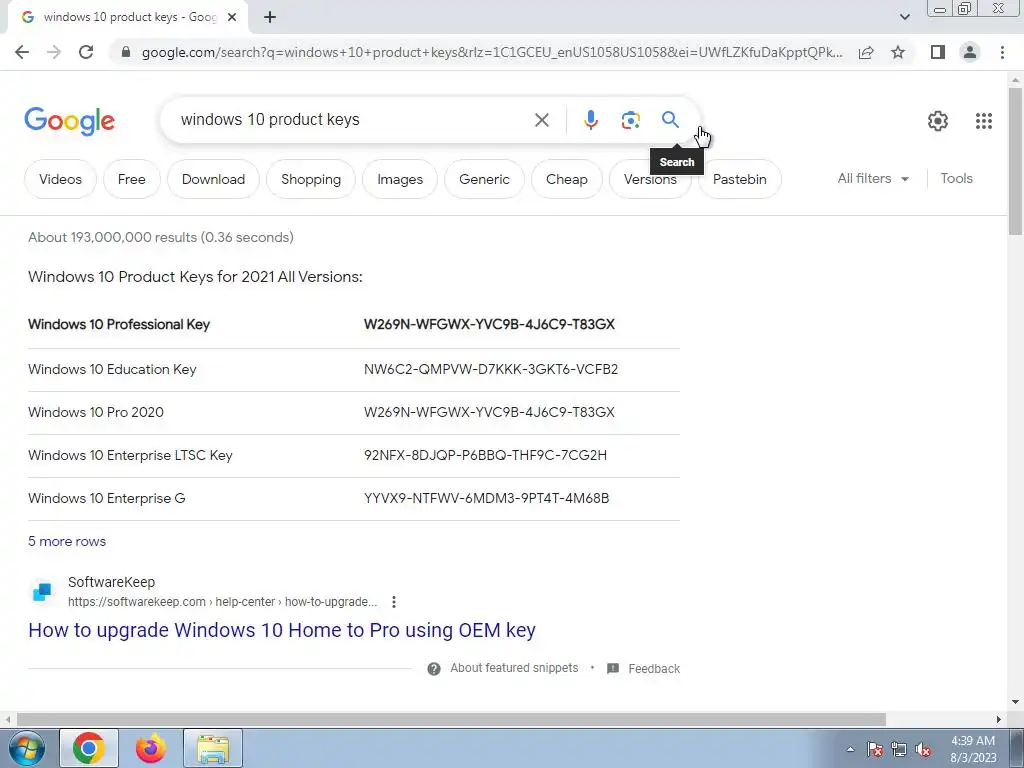Show hidden system tray icons
The height and width of the screenshot is (768, 1024).
tap(850, 749)
